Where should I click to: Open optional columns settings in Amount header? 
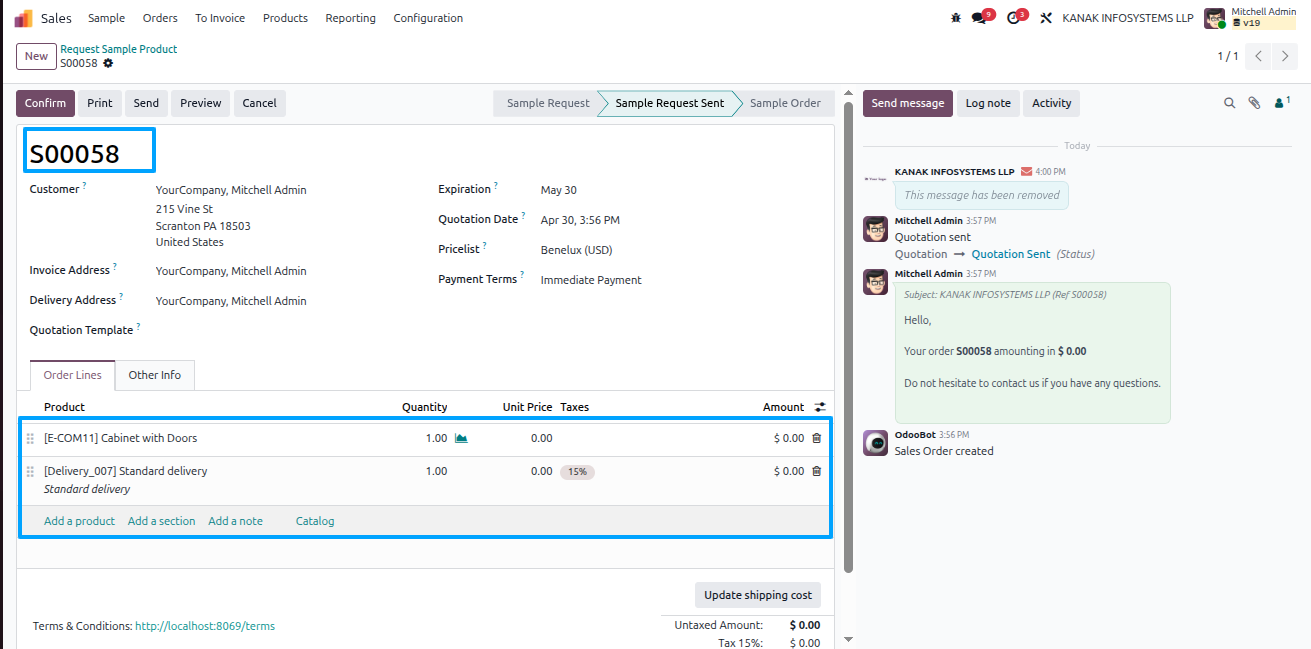click(820, 407)
